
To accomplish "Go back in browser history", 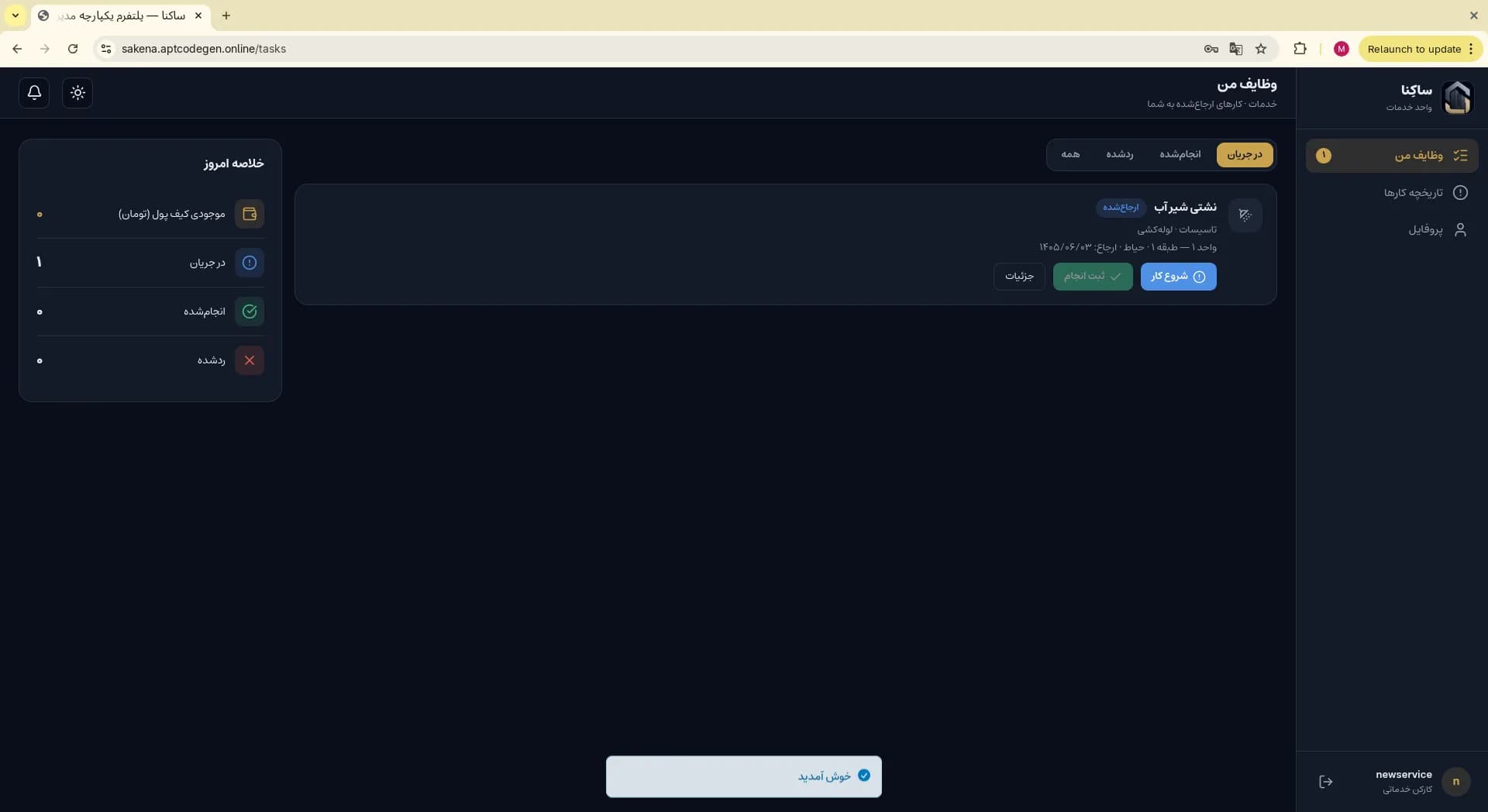I will pyautogui.click(x=17, y=49).
